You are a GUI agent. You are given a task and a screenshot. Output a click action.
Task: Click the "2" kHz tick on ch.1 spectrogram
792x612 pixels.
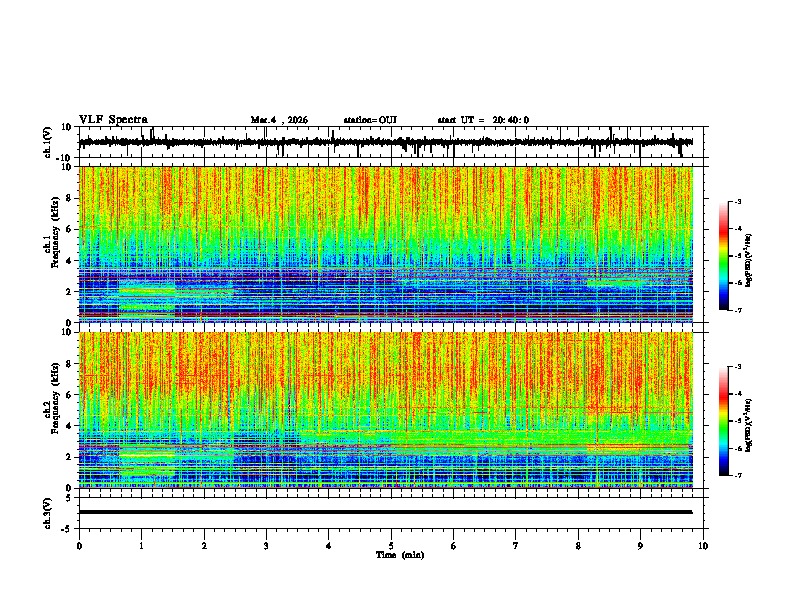(69, 292)
